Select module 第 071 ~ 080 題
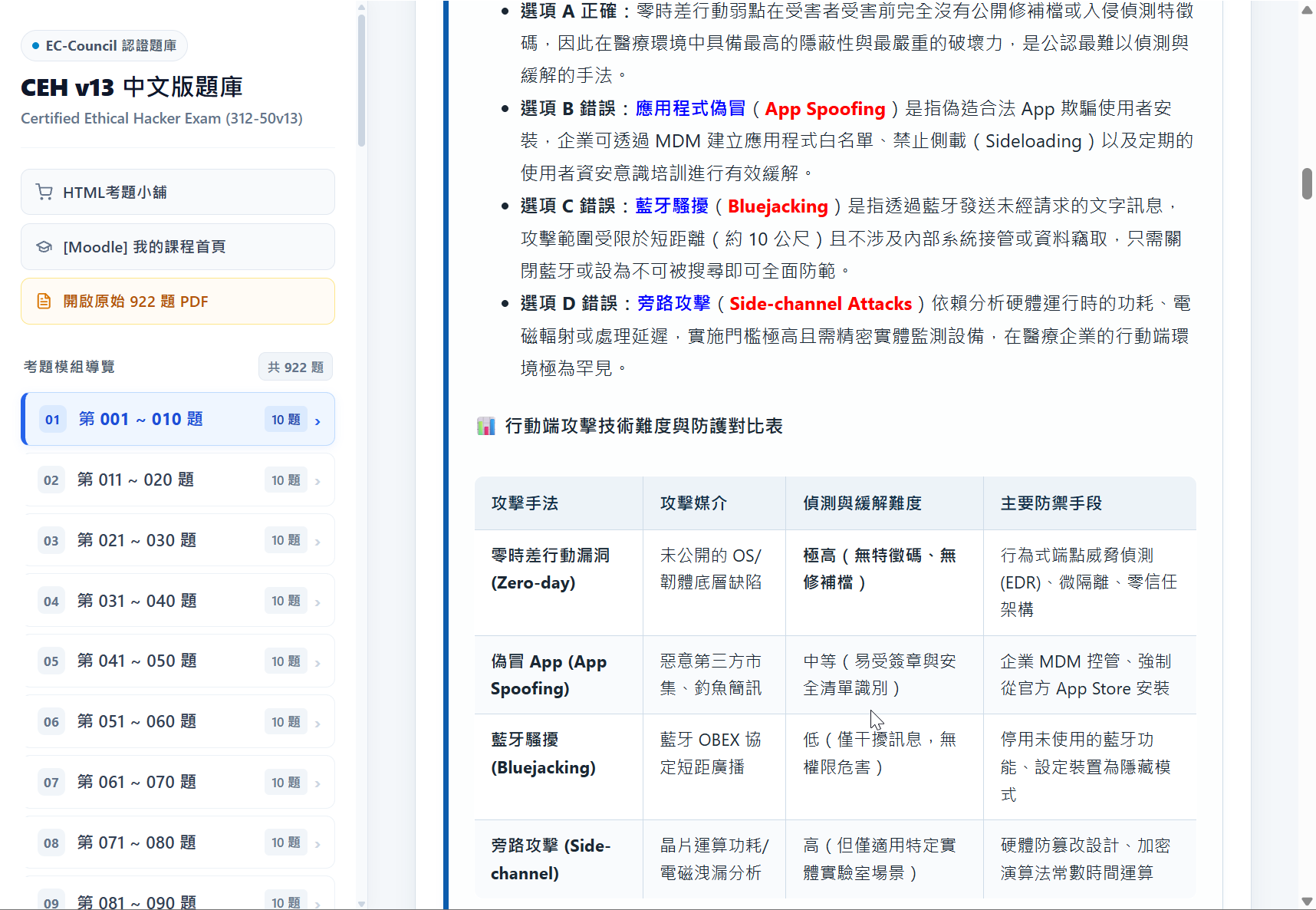 (x=178, y=842)
